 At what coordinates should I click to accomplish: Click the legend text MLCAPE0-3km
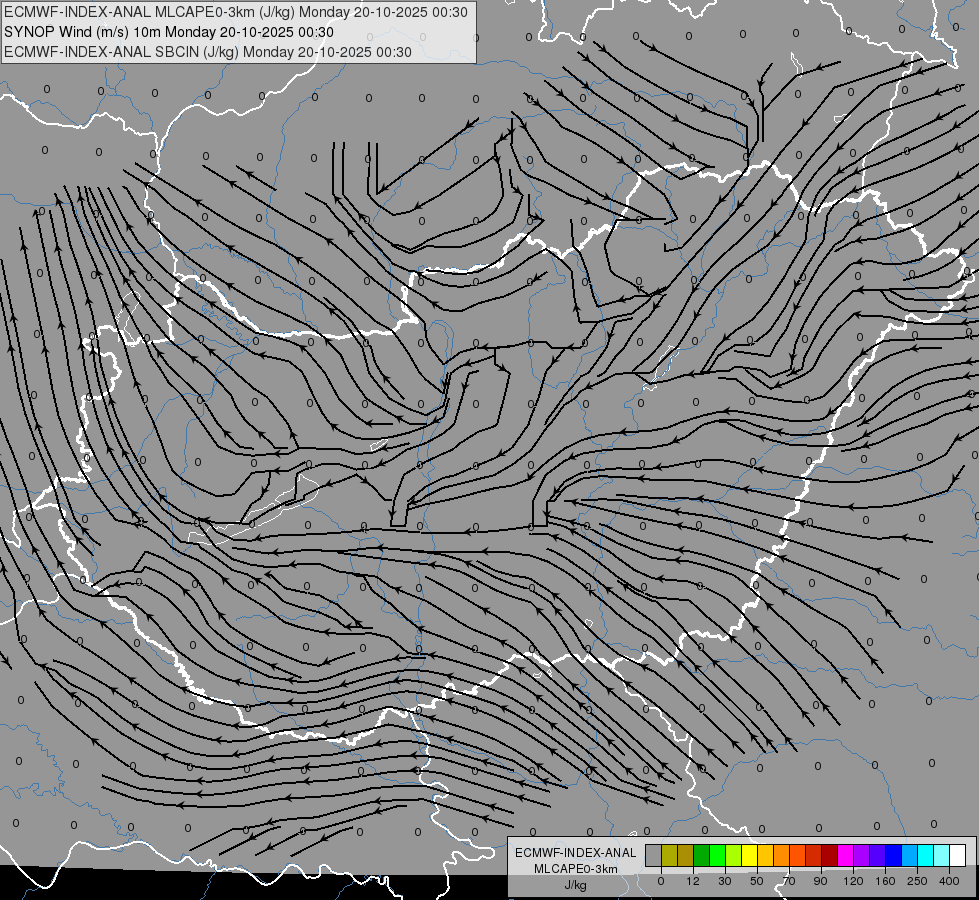coord(576,869)
